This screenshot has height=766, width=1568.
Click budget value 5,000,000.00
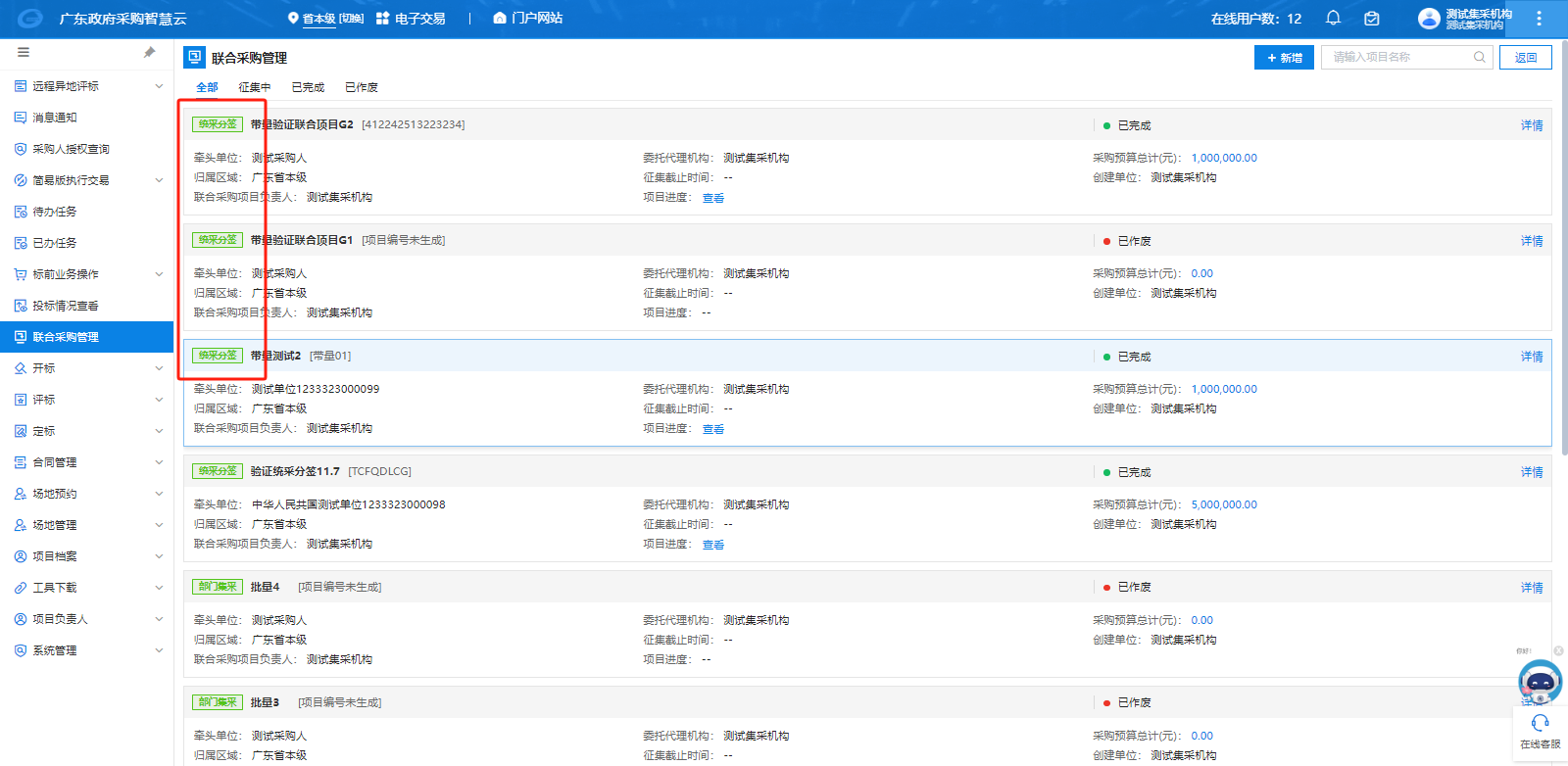(x=1224, y=504)
